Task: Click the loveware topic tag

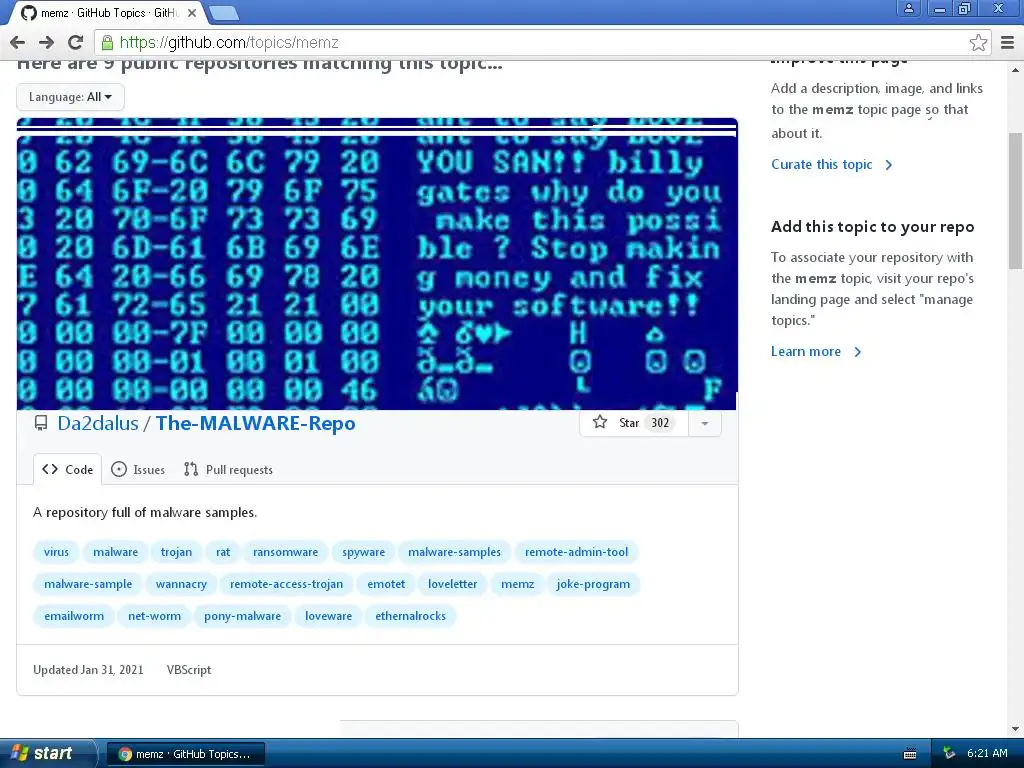Action: pyautogui.click(x=328, y=616)
